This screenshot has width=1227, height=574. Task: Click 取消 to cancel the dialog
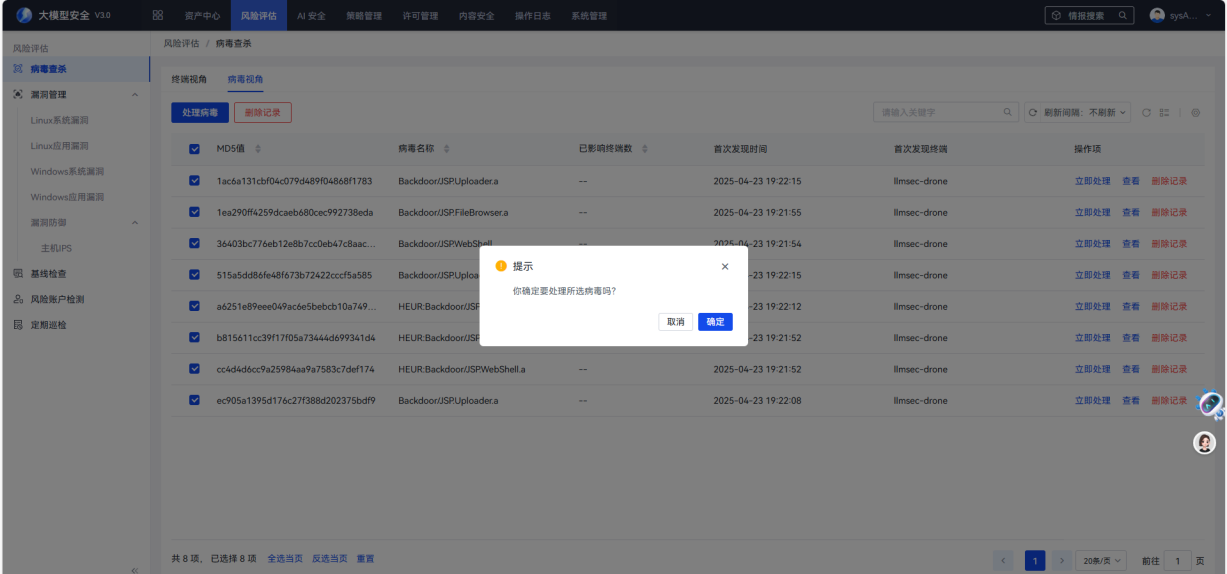[676, 322]
